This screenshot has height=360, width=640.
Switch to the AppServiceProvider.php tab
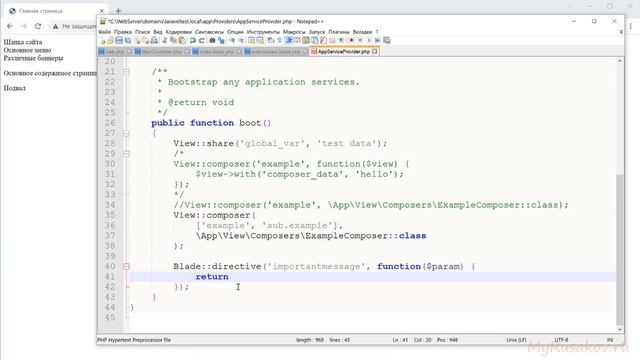(x=344, y=52)
